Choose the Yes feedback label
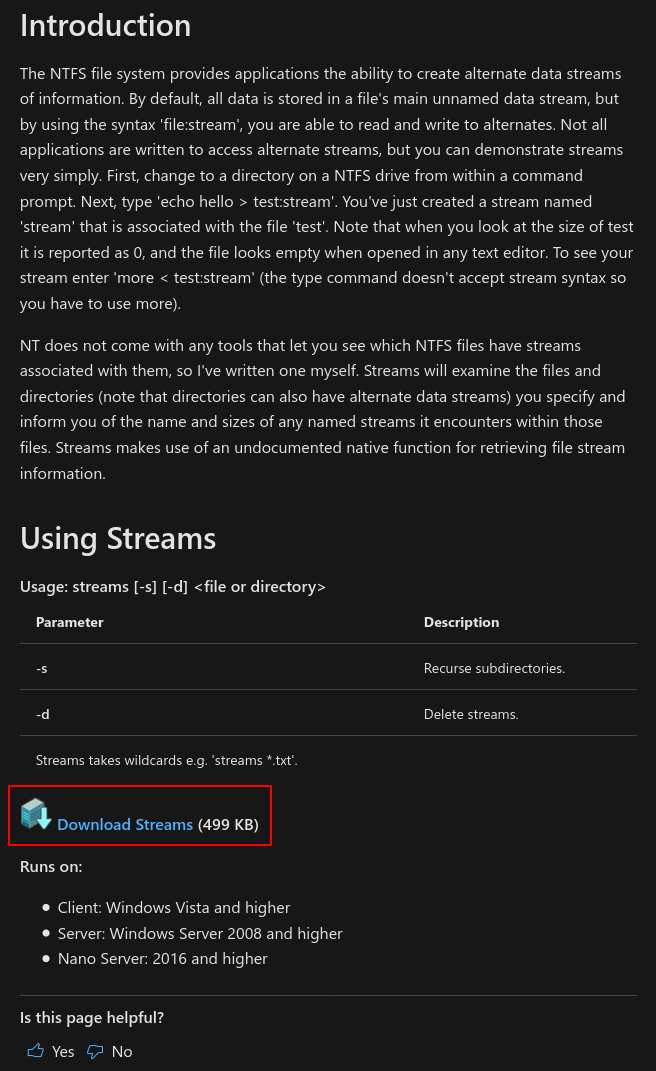Viewport: 656px width, 1071px height. (x=63, y=1051)
